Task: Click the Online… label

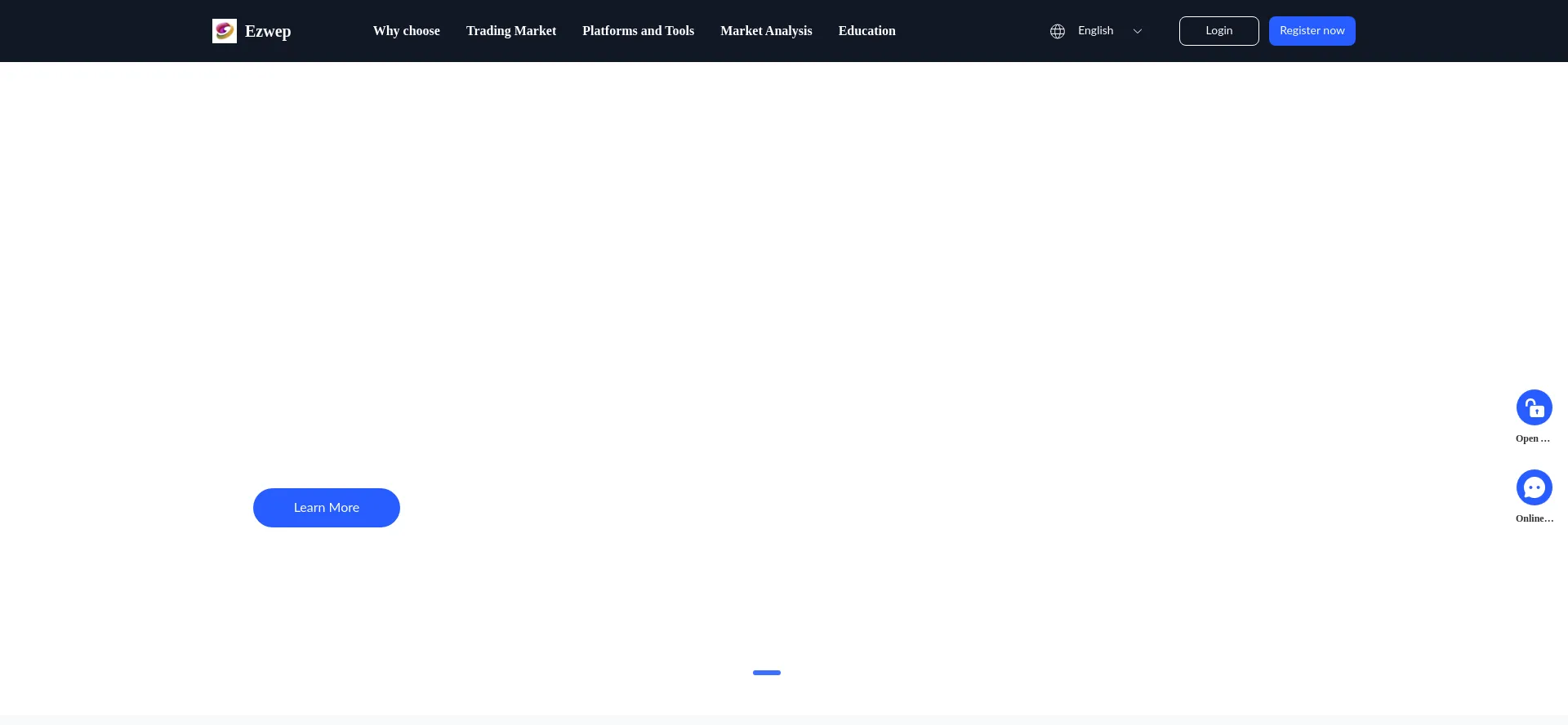Action: click(x=1535, y=518)
